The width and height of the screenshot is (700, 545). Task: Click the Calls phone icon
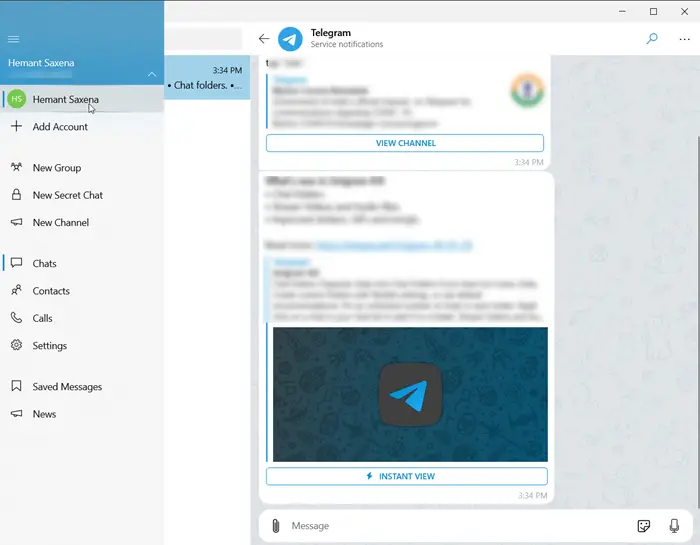tap(16, 318)
